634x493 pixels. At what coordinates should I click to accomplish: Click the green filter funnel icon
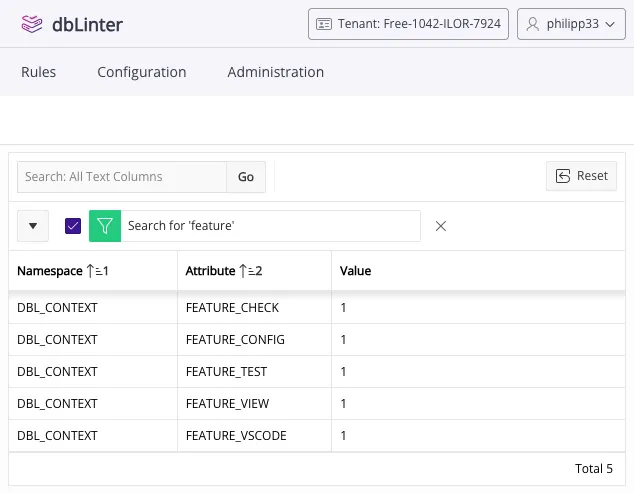point(104,226)
